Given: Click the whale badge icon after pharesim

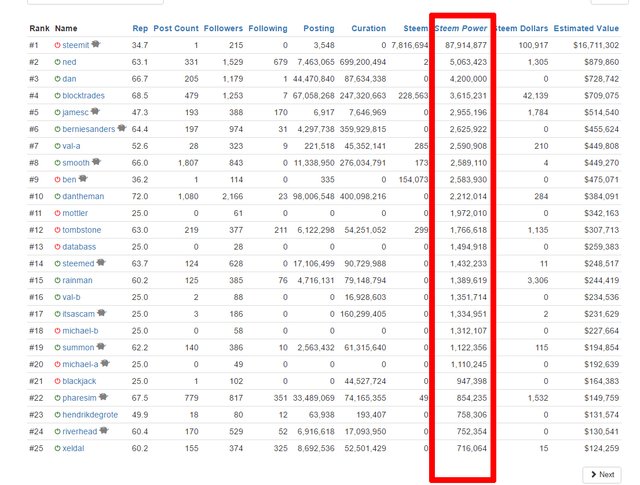Looking at the screenshot, I should point(103,397).
